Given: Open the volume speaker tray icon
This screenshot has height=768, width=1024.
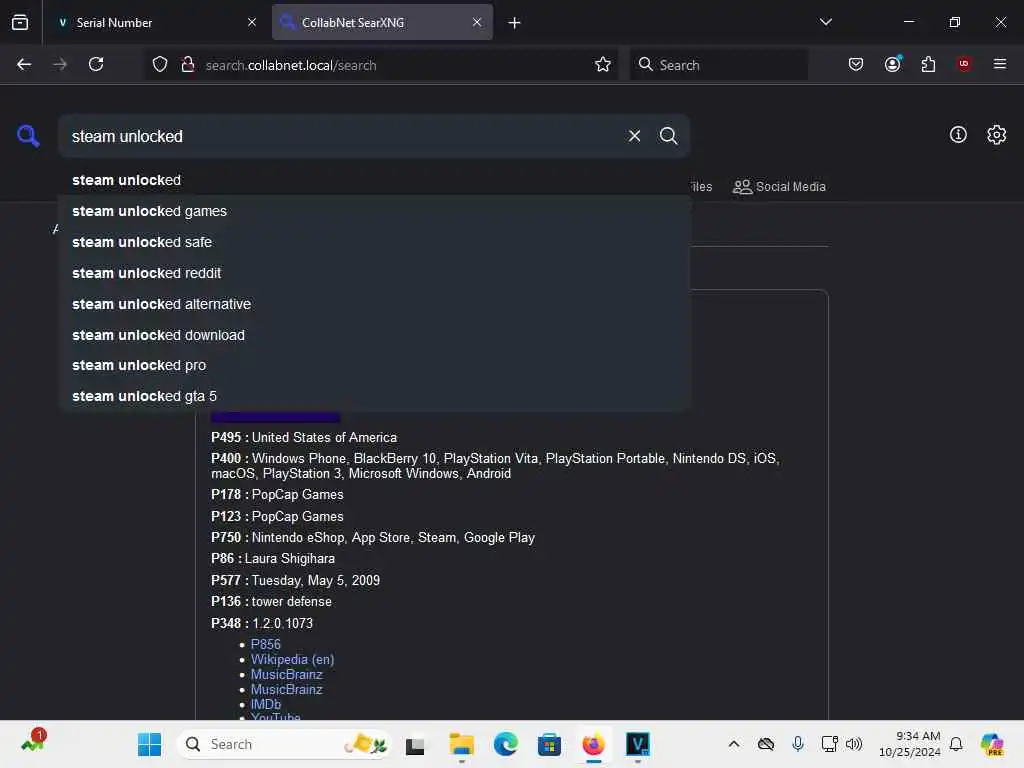Looking at the screenshot, I should [x=854, y=744].
